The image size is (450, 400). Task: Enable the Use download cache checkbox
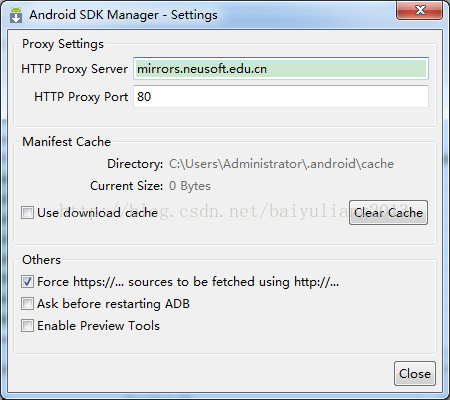click(x=27, y=213)
